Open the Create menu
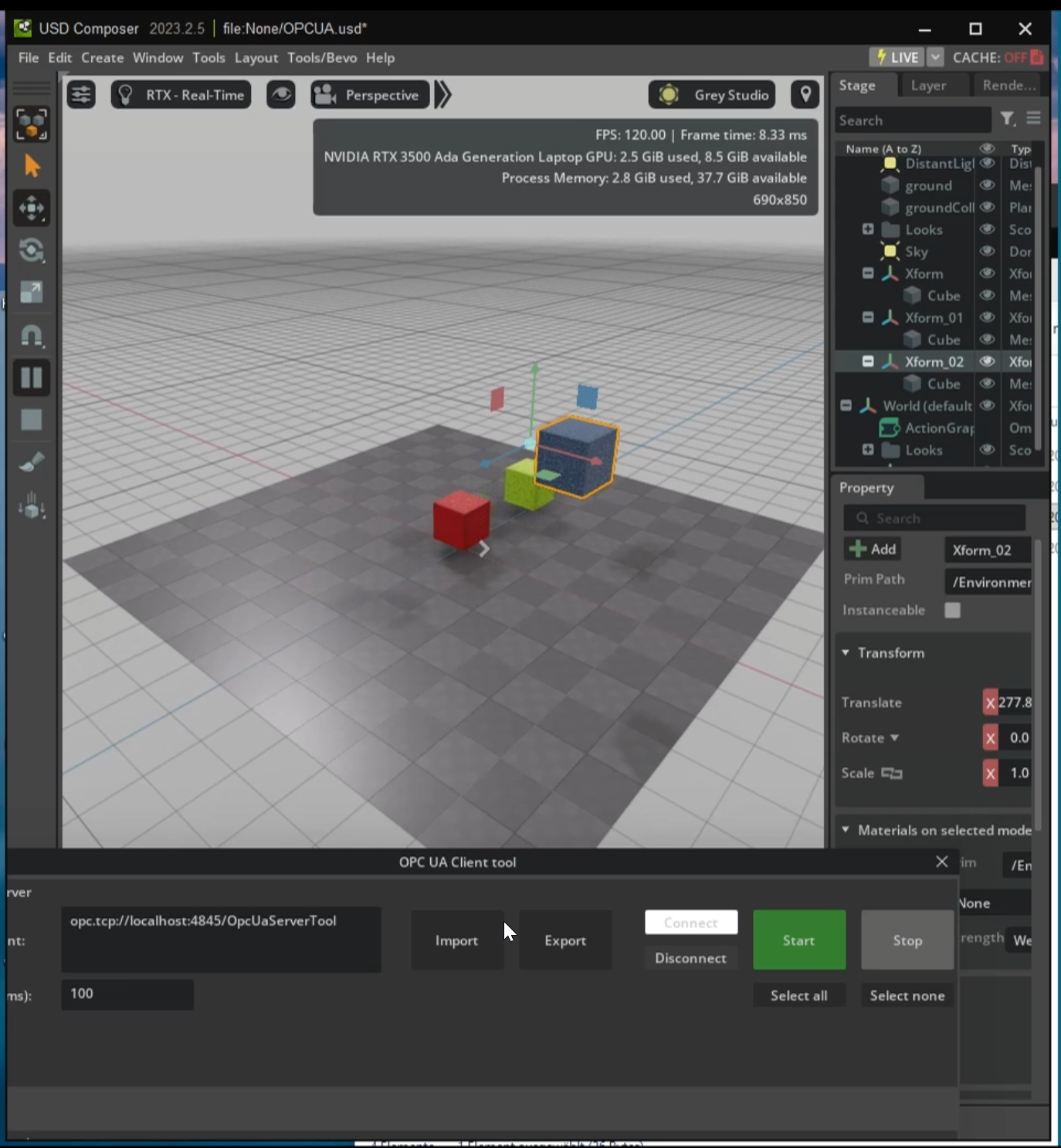The width and height of the screenshot is (1061, 1148). (x=103, y=58)
